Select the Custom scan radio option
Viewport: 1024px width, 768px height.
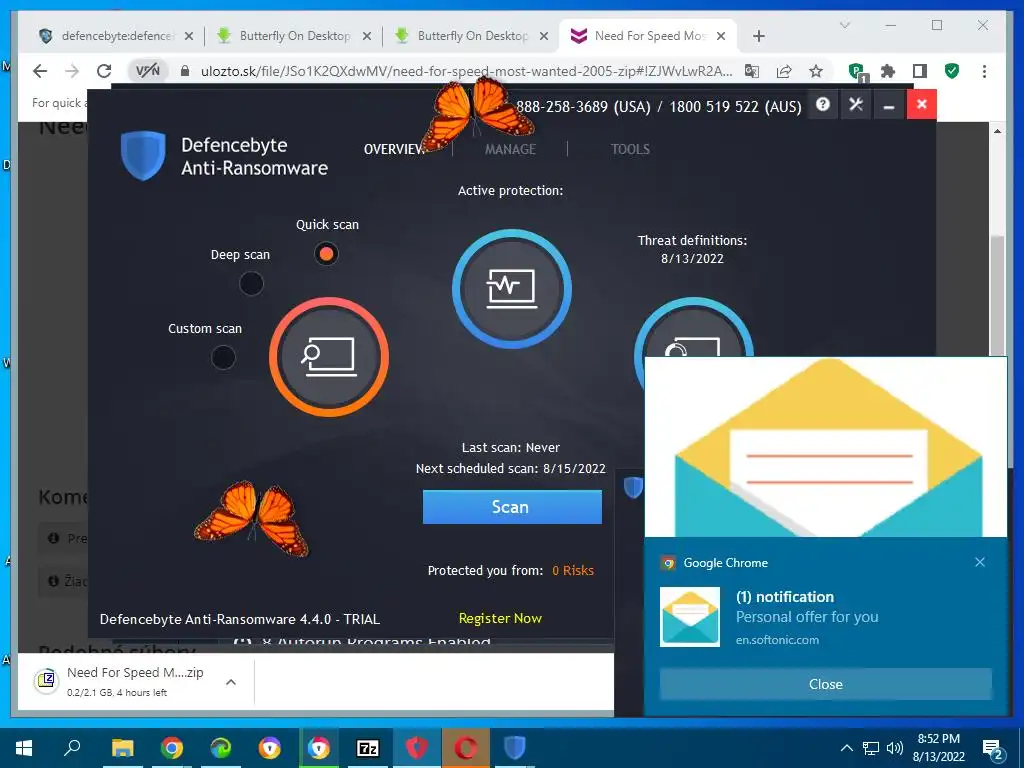(223, 357)
